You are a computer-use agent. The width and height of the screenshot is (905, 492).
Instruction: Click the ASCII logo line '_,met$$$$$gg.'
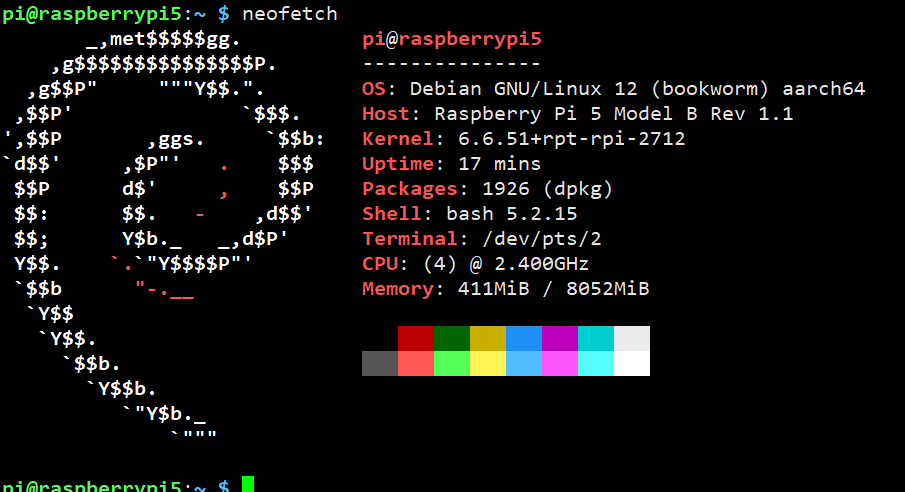pos(163,39)
